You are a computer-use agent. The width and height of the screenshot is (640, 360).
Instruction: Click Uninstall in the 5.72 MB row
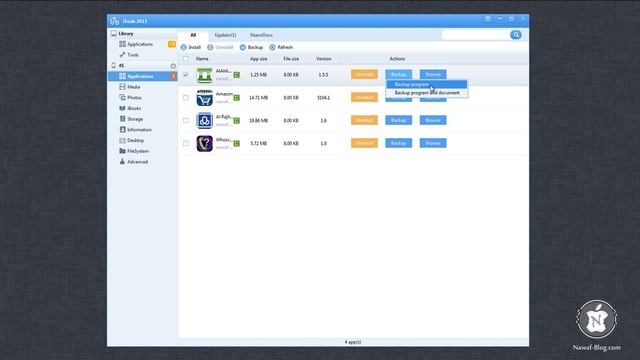[364, 143]
